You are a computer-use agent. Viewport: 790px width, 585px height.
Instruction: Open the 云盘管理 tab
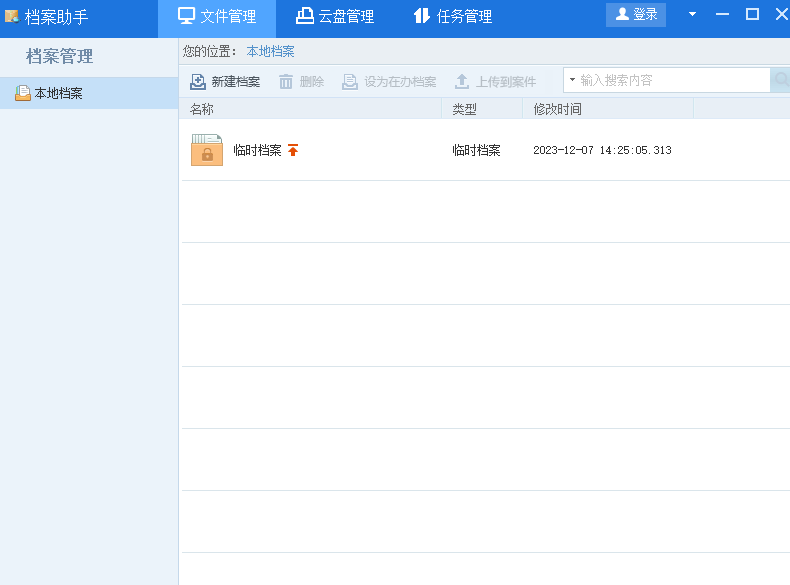(x=335, y=17)
